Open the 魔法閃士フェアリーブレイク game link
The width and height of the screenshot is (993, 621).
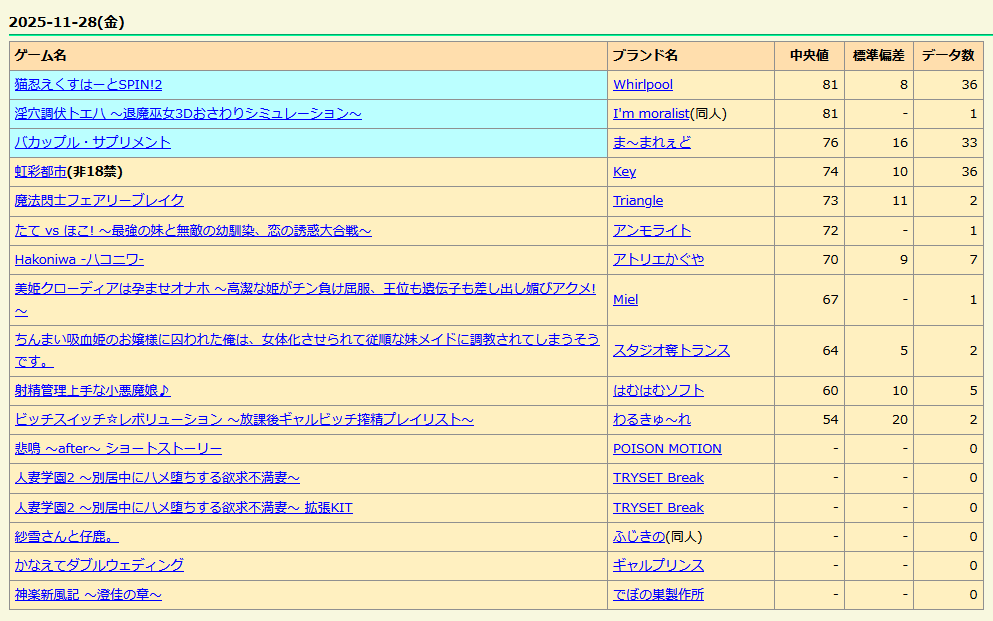tap(99, 201)
